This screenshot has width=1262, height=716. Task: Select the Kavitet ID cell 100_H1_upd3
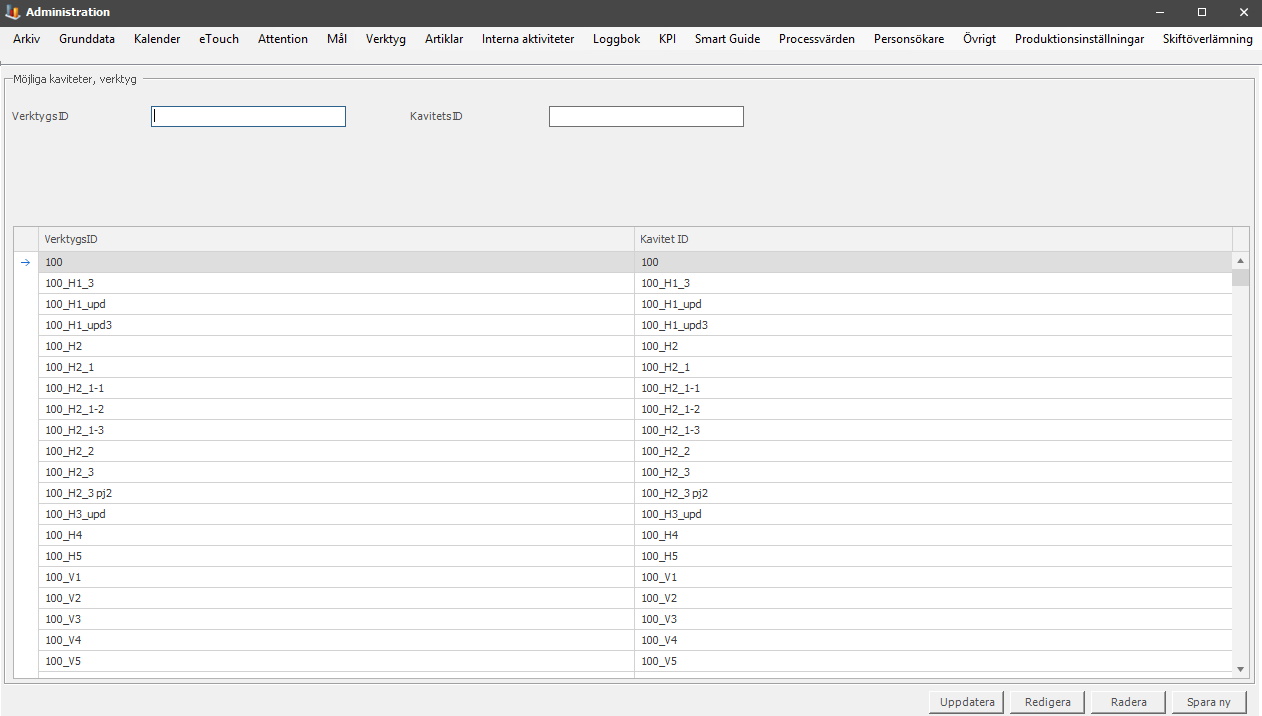[933, 325]
